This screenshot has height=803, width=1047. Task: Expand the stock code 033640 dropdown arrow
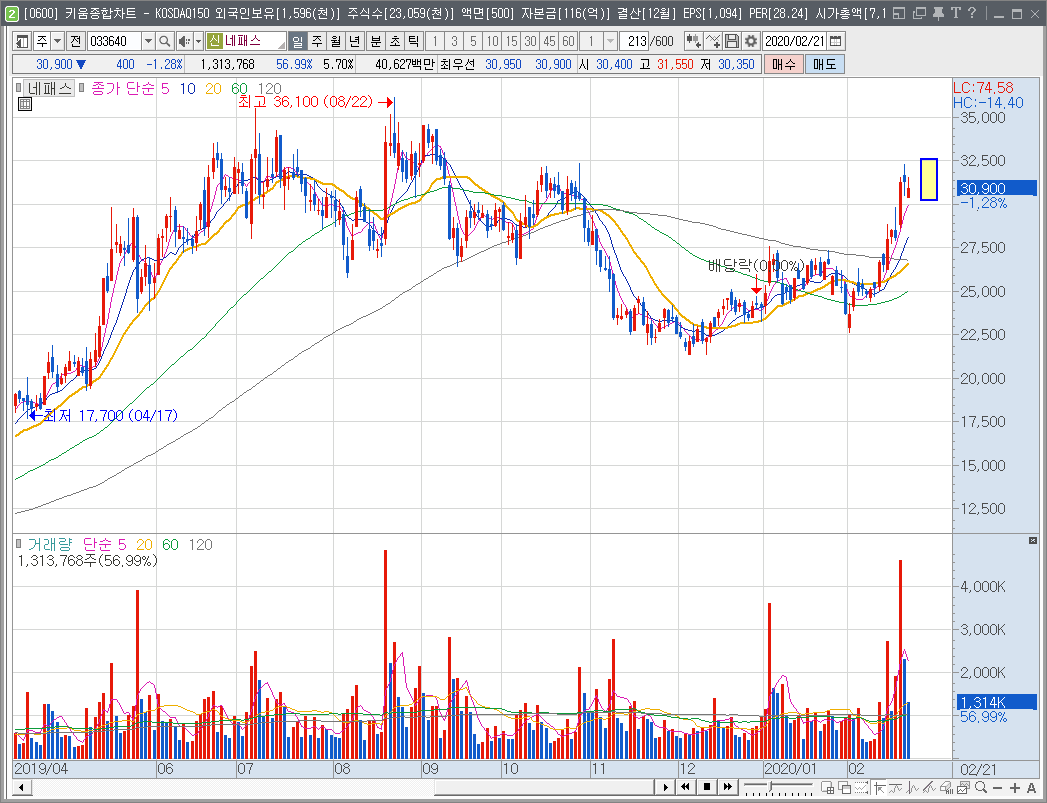[148, 41]
